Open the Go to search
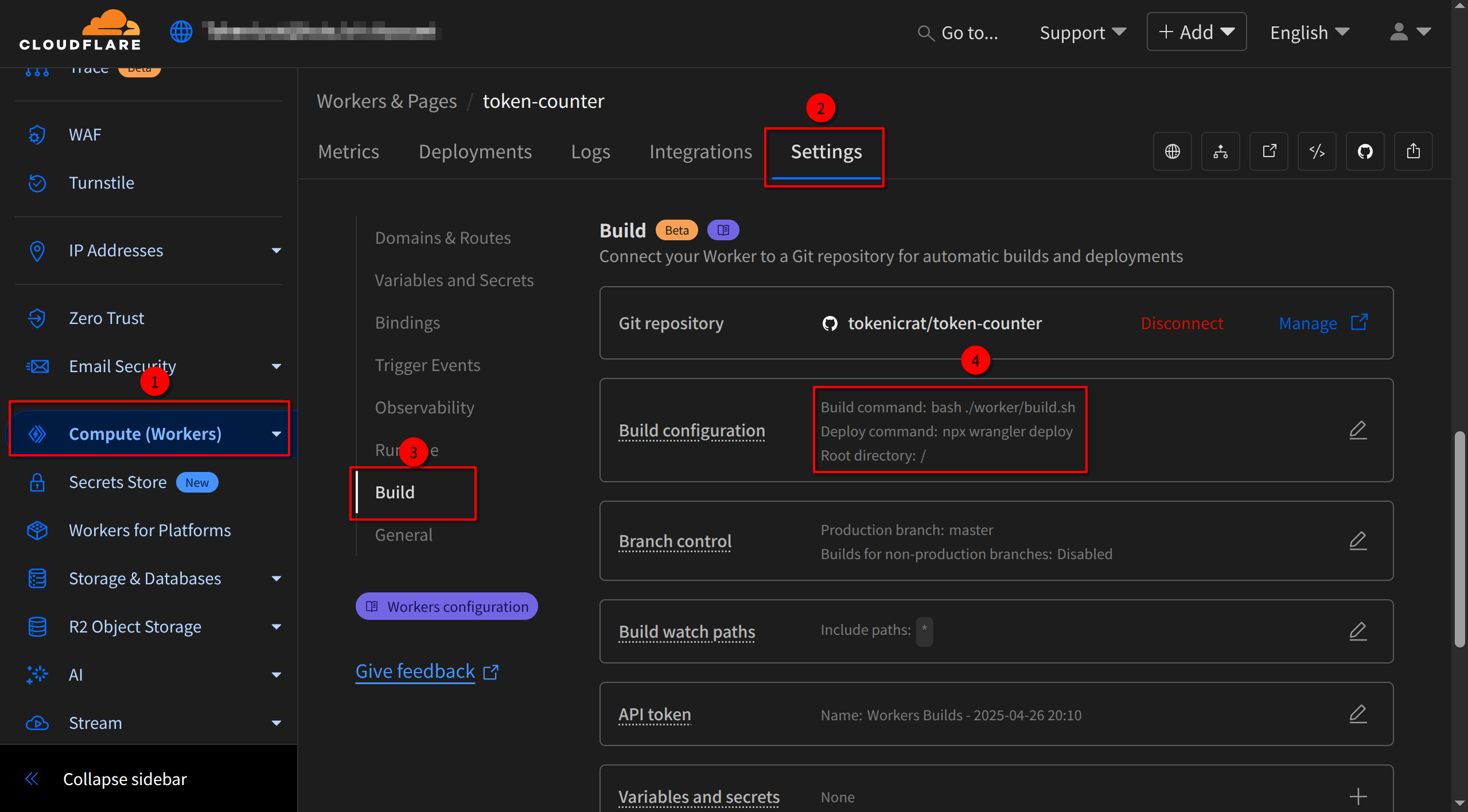This screenshot has width=1468, height=812. pos(957,33)
